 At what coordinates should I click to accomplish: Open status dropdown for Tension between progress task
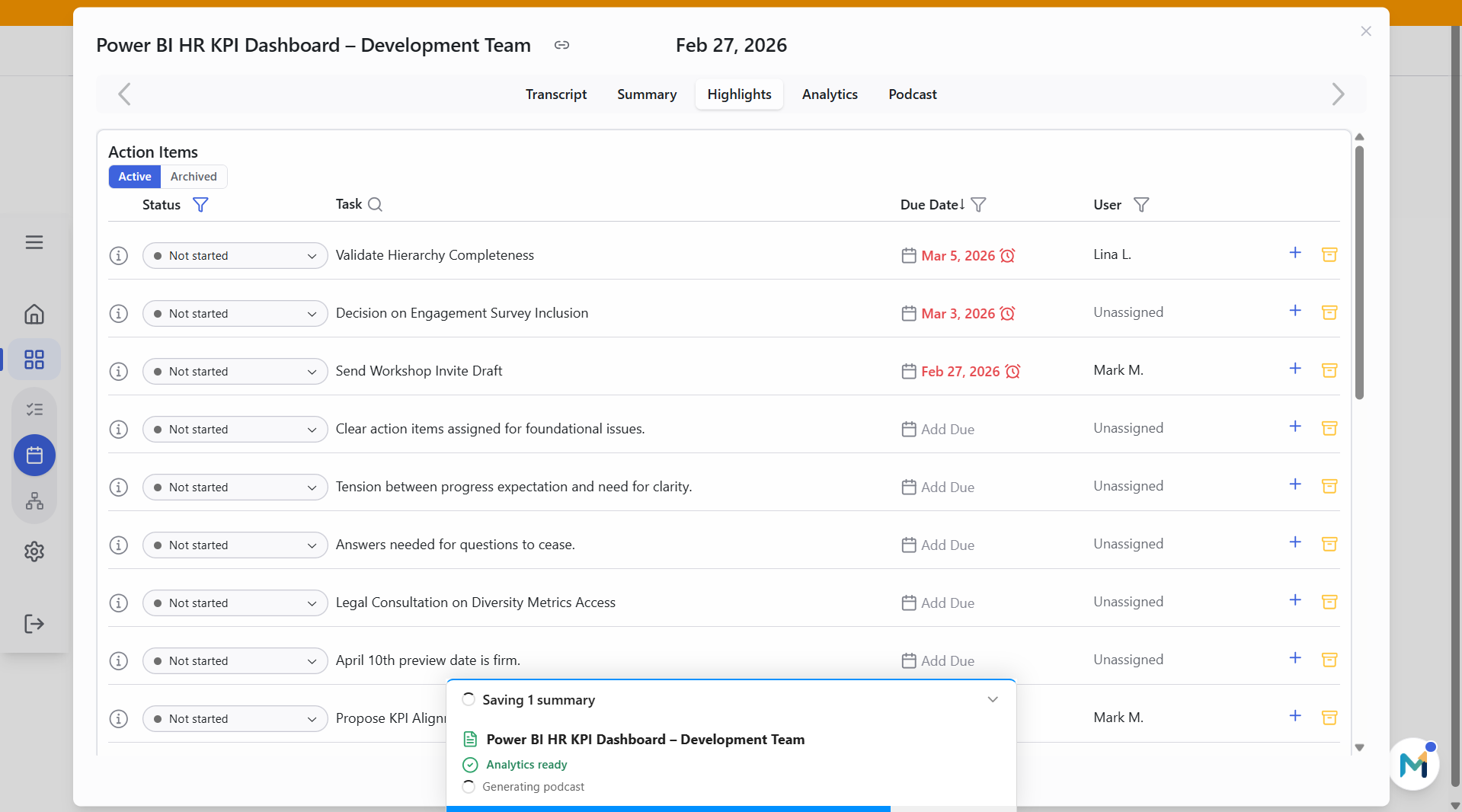point(235,487)
